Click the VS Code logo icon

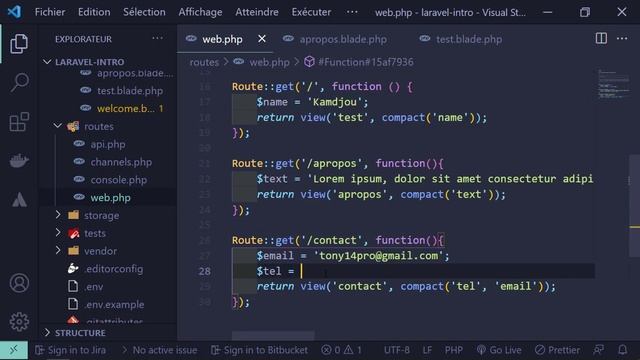tap(14, 12)
